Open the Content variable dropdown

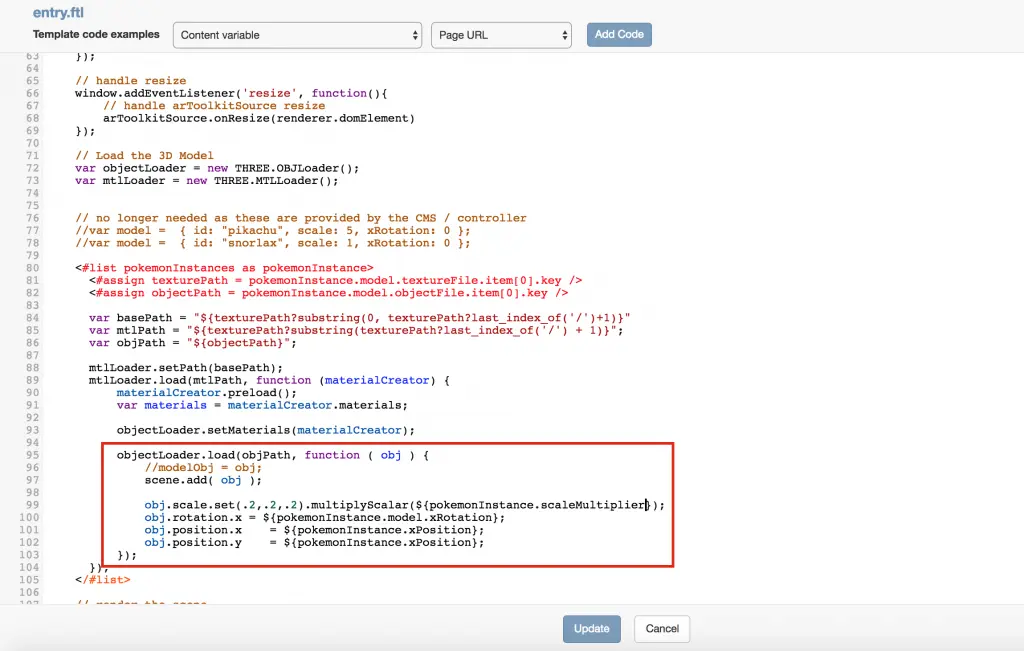click(x=297, y=35)
